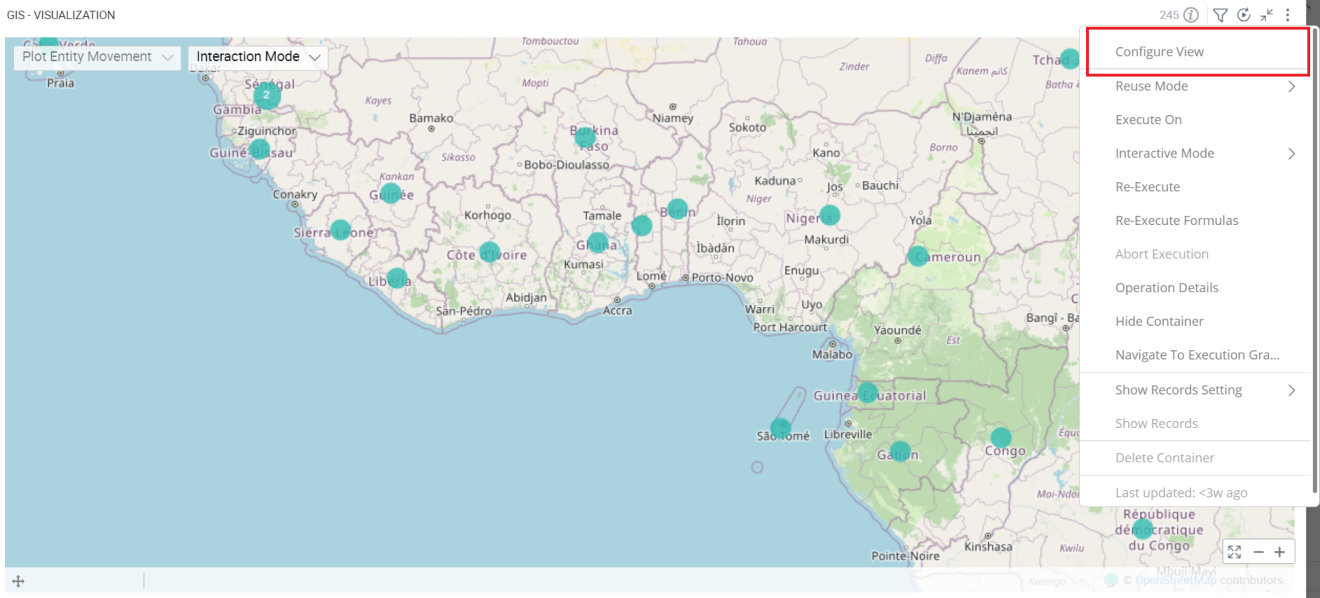Screen dimensions: 1320x598
Task: Click the map marker on São Tomé
Action: click(781, 428)
